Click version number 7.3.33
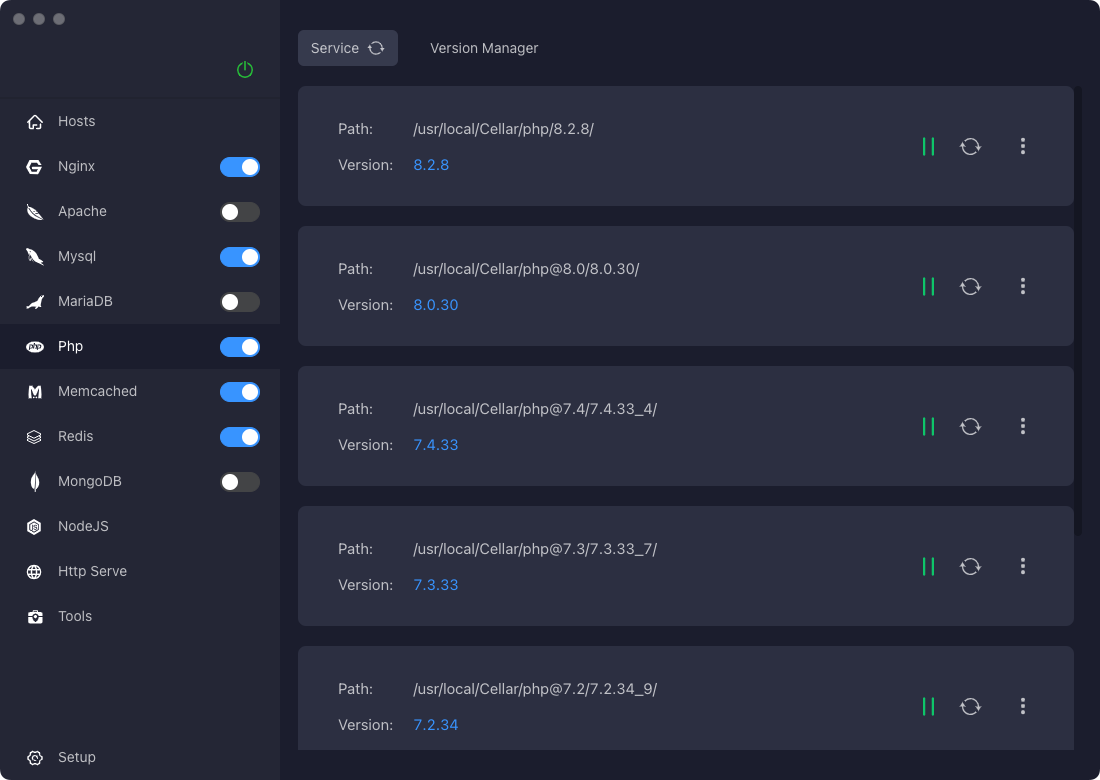Viewport: 1100px width, 780px height. (x=436, y=585)
